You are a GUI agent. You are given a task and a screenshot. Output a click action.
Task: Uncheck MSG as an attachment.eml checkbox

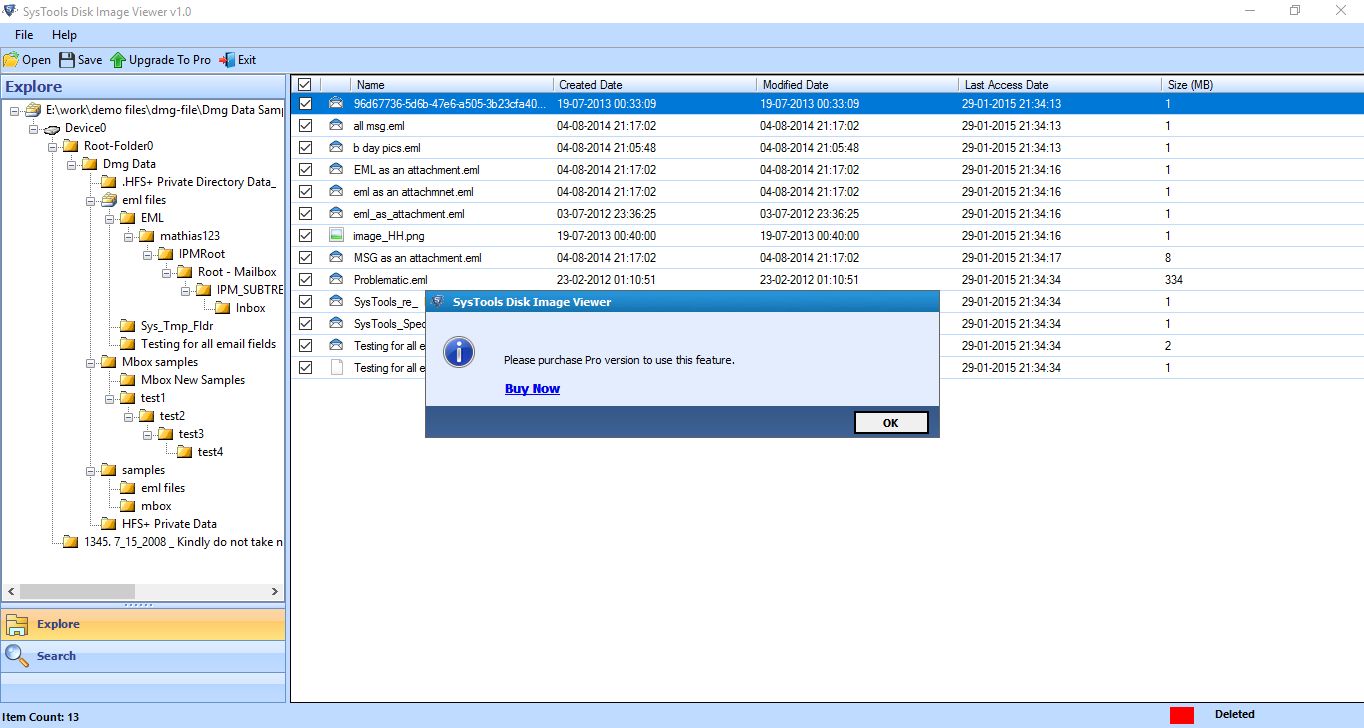click(x=306, y=257)
